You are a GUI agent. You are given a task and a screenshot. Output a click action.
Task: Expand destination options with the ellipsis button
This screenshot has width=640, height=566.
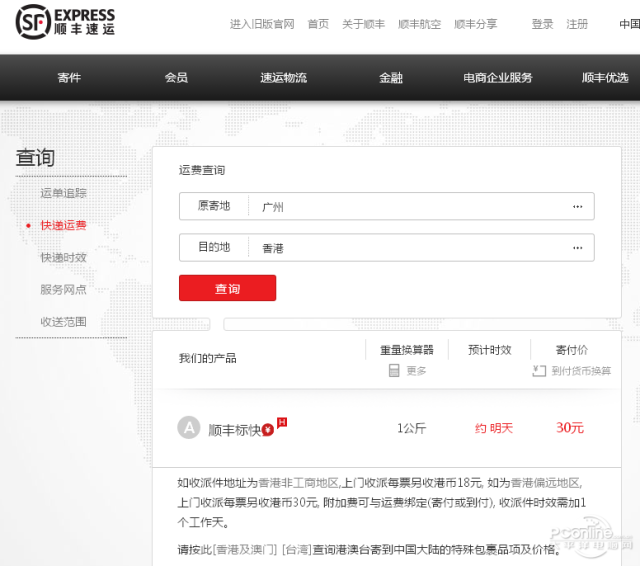click(578, 248)
